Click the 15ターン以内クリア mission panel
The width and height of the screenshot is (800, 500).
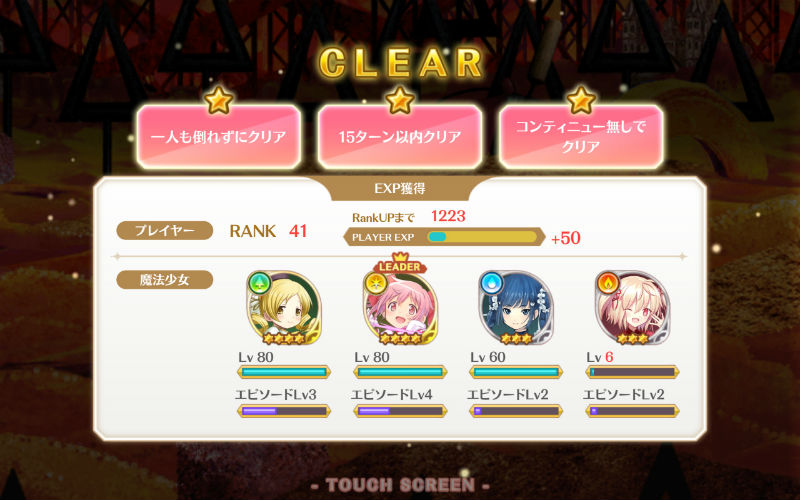[400, 137]
